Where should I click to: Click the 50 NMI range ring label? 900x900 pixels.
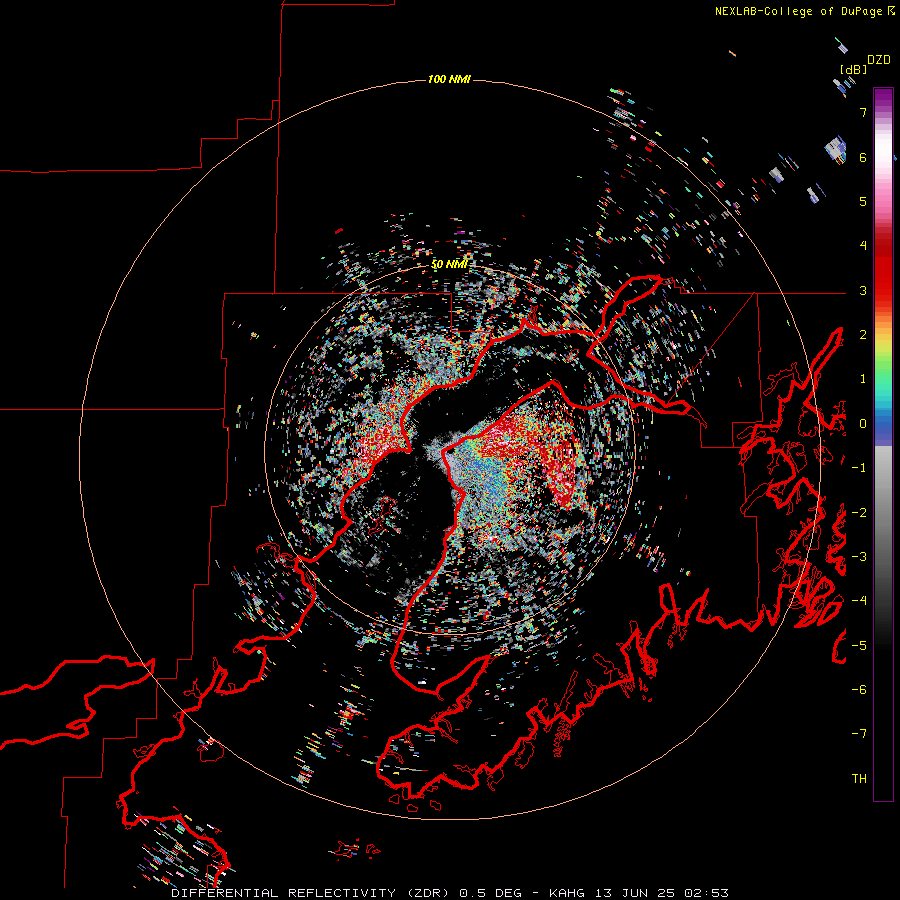click(449, 264)
